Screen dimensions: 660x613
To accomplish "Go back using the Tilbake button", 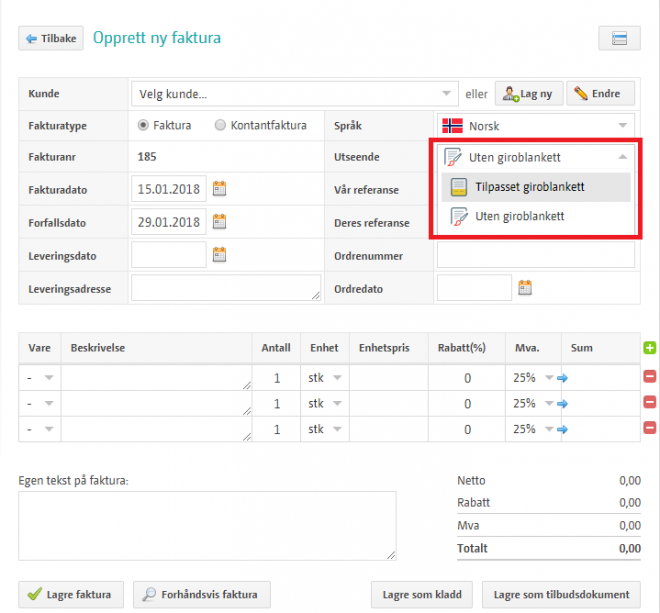I will [x=50, y=39].
